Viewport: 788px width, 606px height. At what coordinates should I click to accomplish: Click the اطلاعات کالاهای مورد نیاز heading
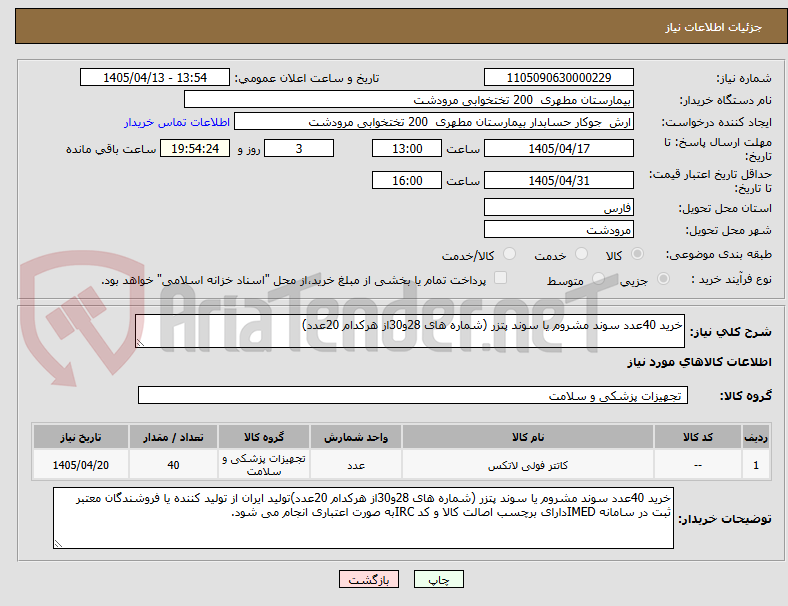coord(699,362)
